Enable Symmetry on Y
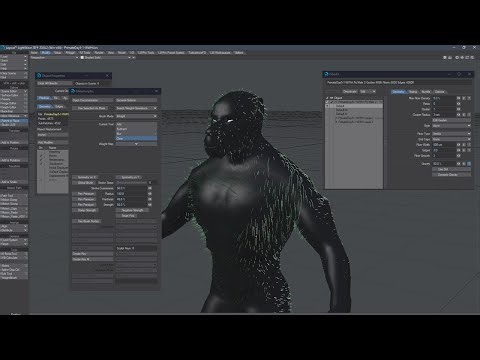Viewport: 480px width, 360px height. pos(128,177)
